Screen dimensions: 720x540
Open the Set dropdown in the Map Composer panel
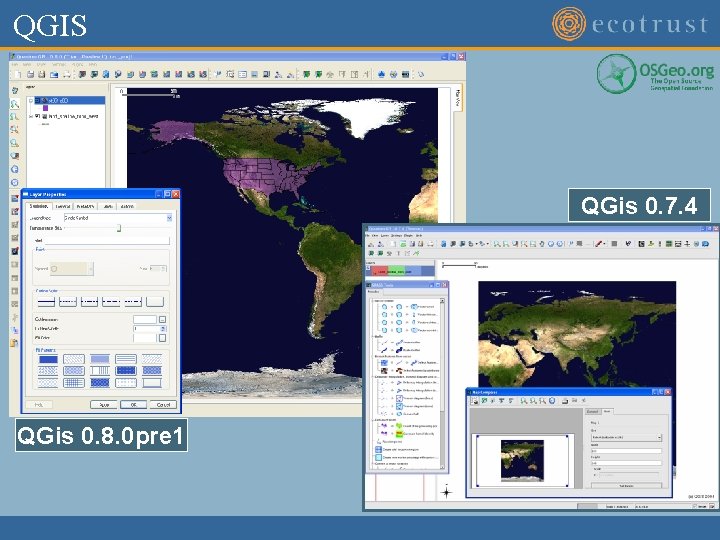pyautogui.click(x=626, y=438)
